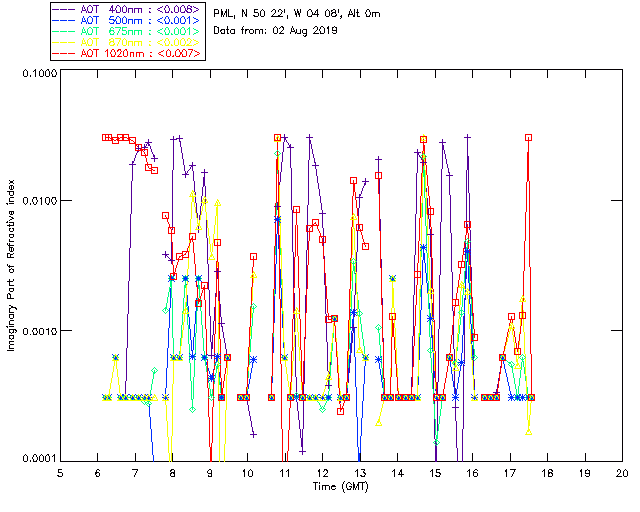
Task: Click the yellow triangle marker lowest near time 17.5
Action: tap(529, 432)
